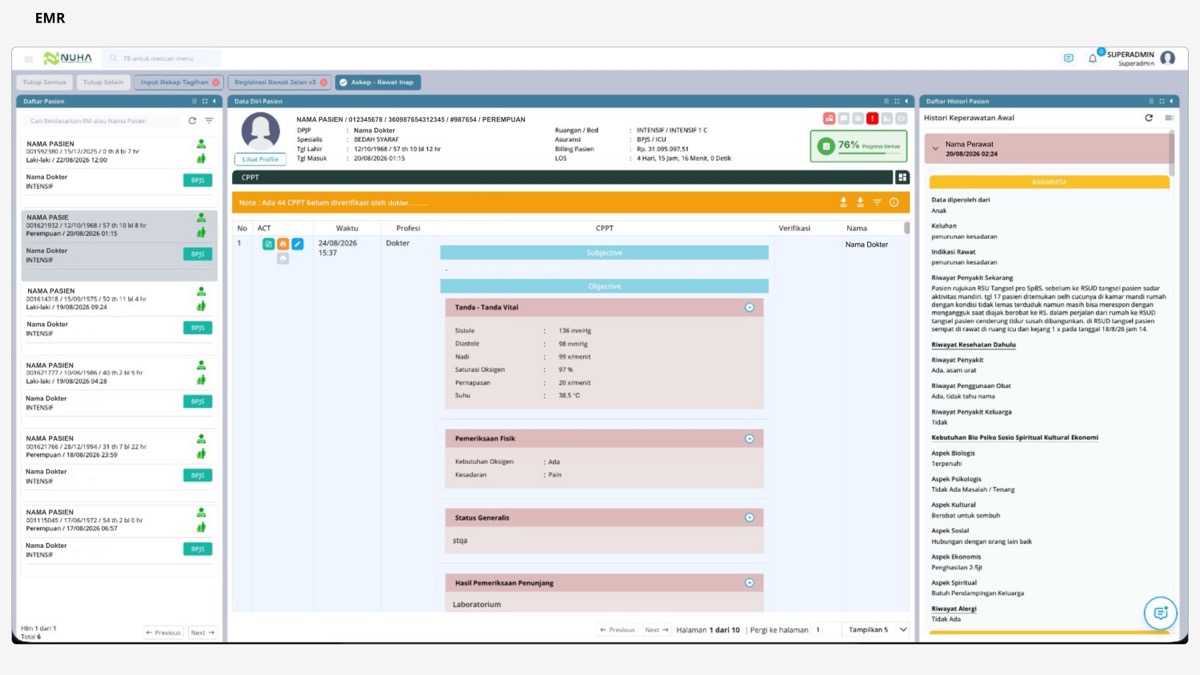This screenshot has height=675, width=1200.
Task: Click Next in Daftar Pasien pagination
Action: point(202,632)
